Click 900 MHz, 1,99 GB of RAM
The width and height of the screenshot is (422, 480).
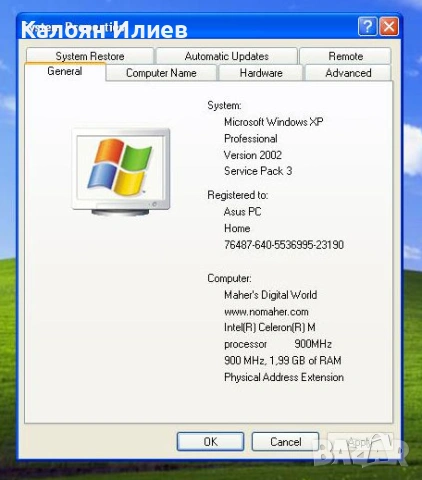pos(283,360)
